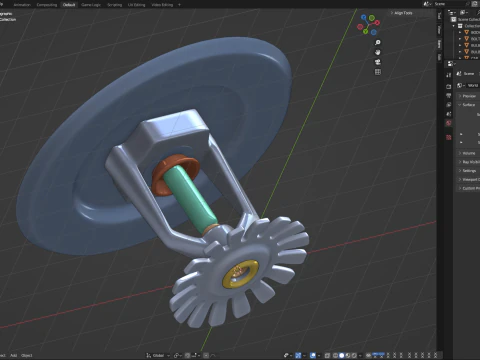480x360 pixels.
Task: Expand the Viewport Display panel
Action: tap(468, 180)
